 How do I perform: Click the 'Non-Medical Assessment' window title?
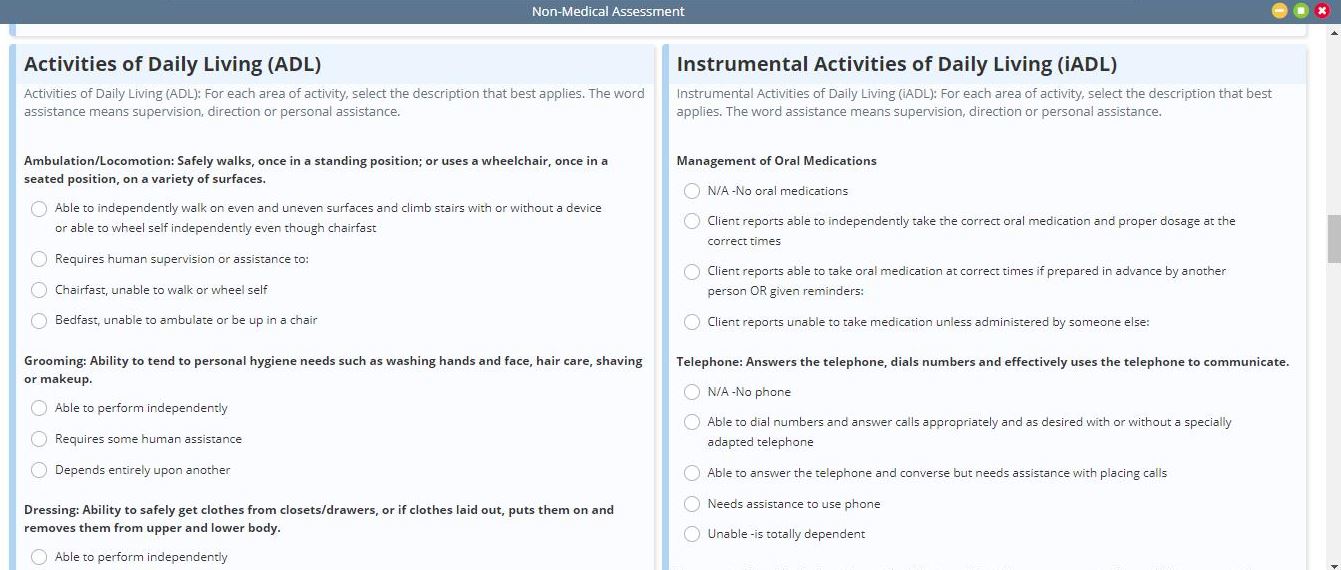[608, 11]
